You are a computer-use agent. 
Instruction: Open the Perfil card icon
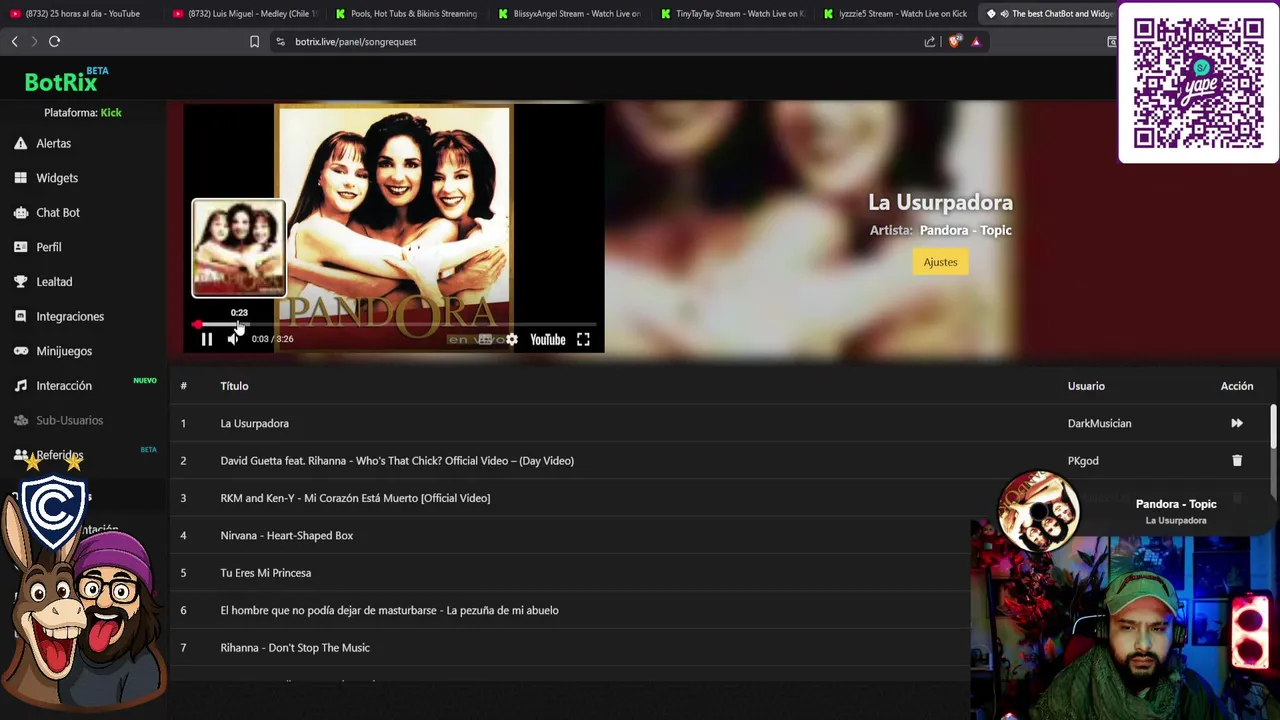[x=20, y=247]
